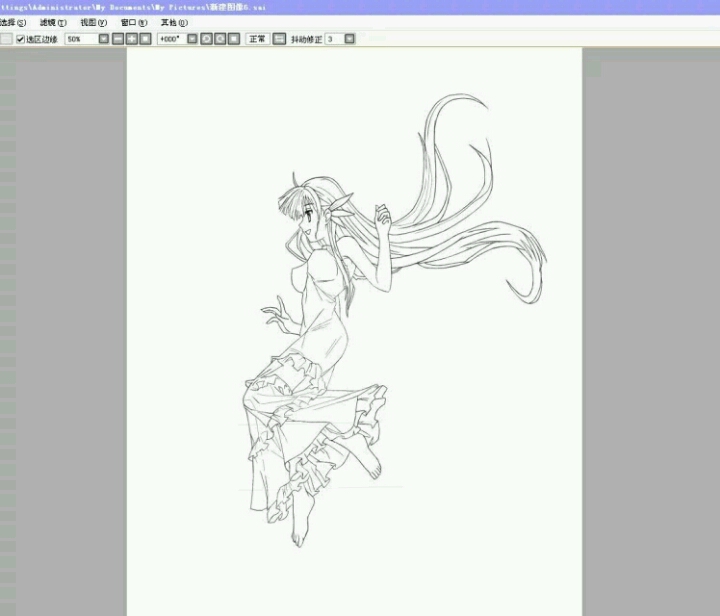Open the 窗口 menu

coord(133,22)
